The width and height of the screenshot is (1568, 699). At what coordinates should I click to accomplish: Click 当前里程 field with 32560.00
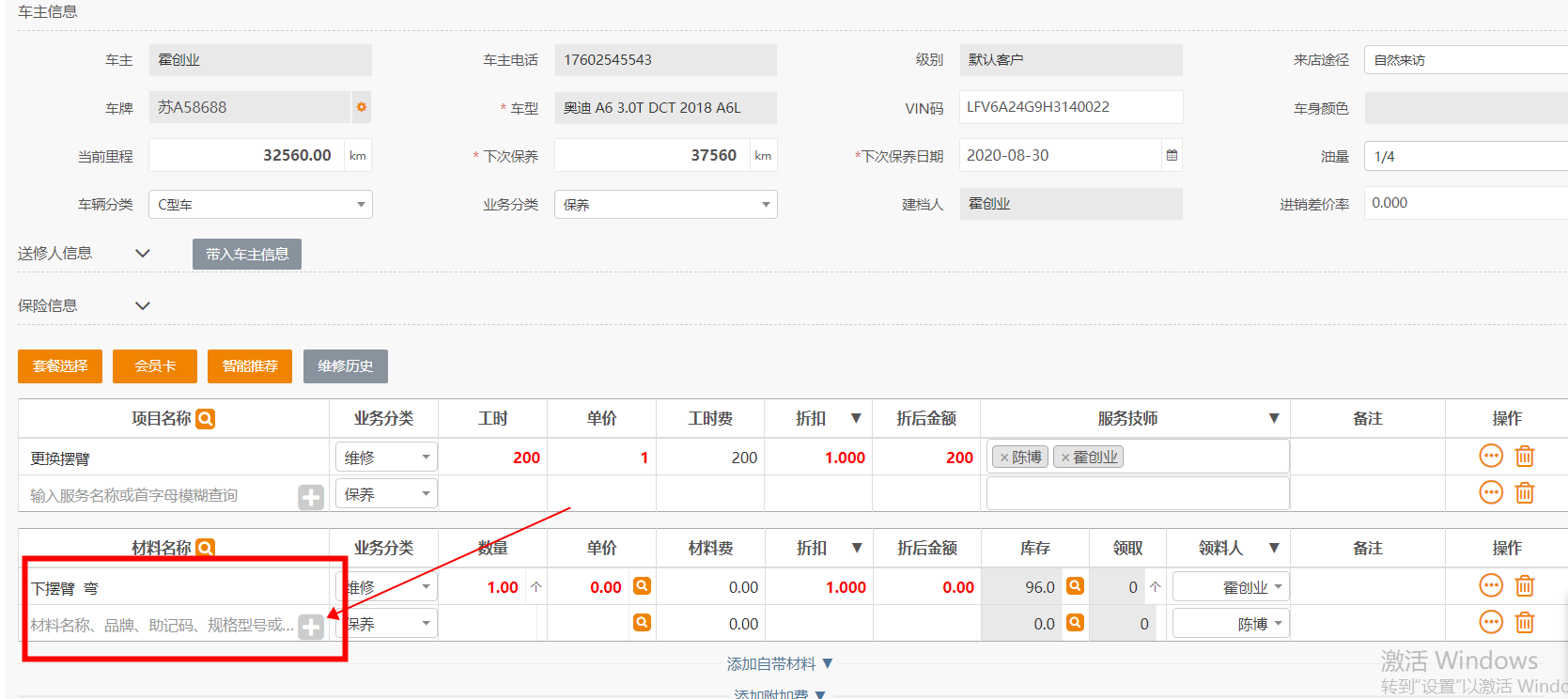pyautogui.click(x=247, y=155)
